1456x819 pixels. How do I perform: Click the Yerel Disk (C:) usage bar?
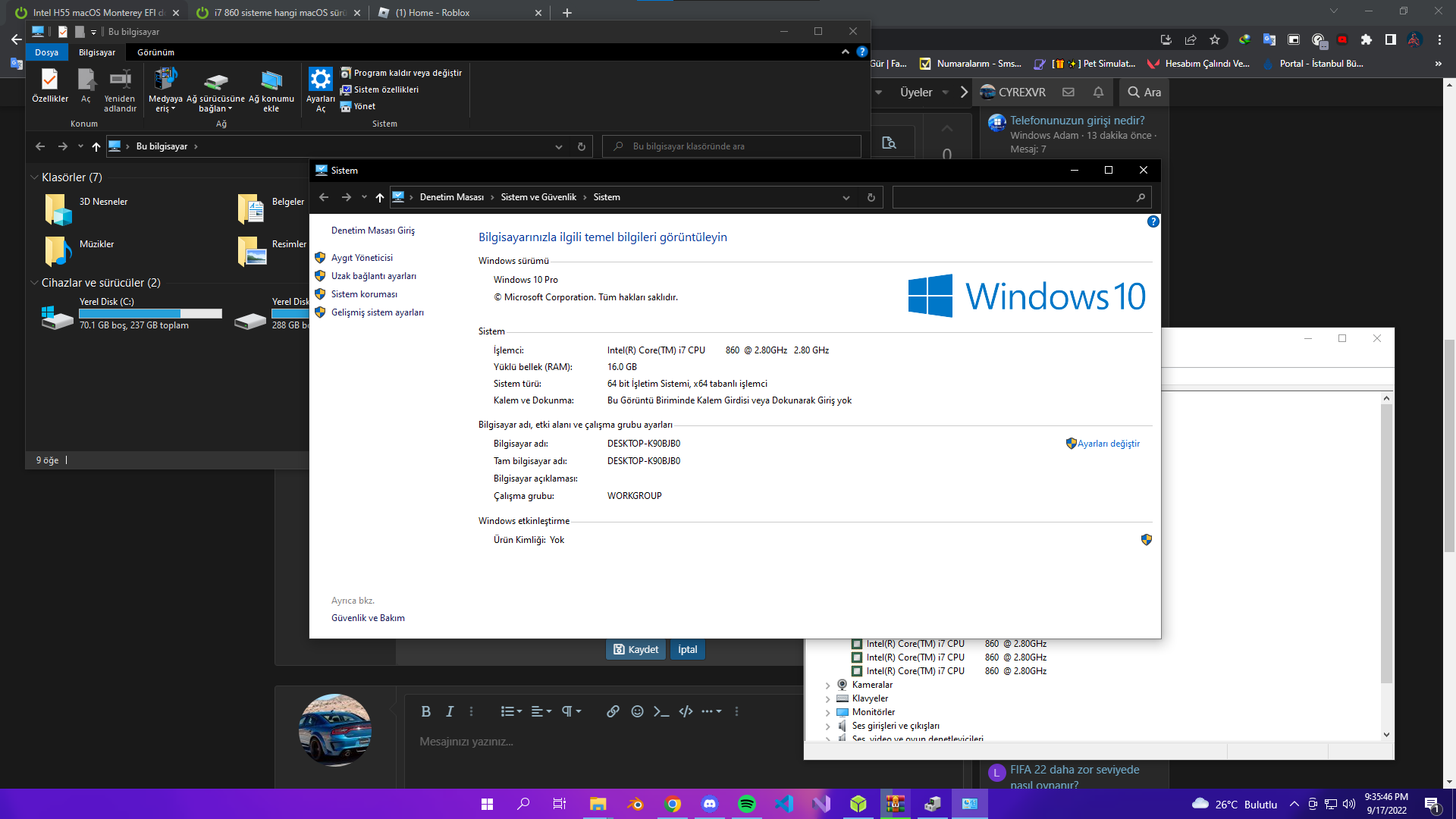[150, 313]
